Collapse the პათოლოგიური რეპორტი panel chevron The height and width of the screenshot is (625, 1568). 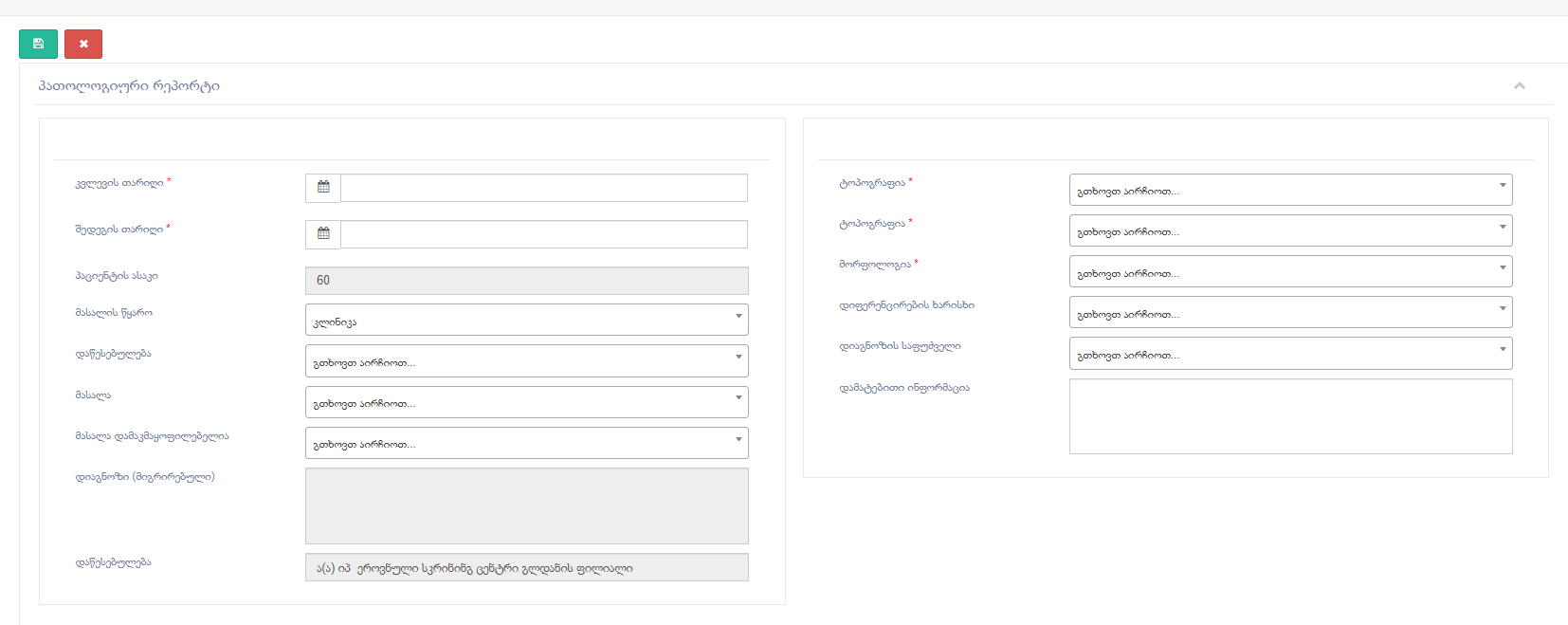(x=1519, y=86)
